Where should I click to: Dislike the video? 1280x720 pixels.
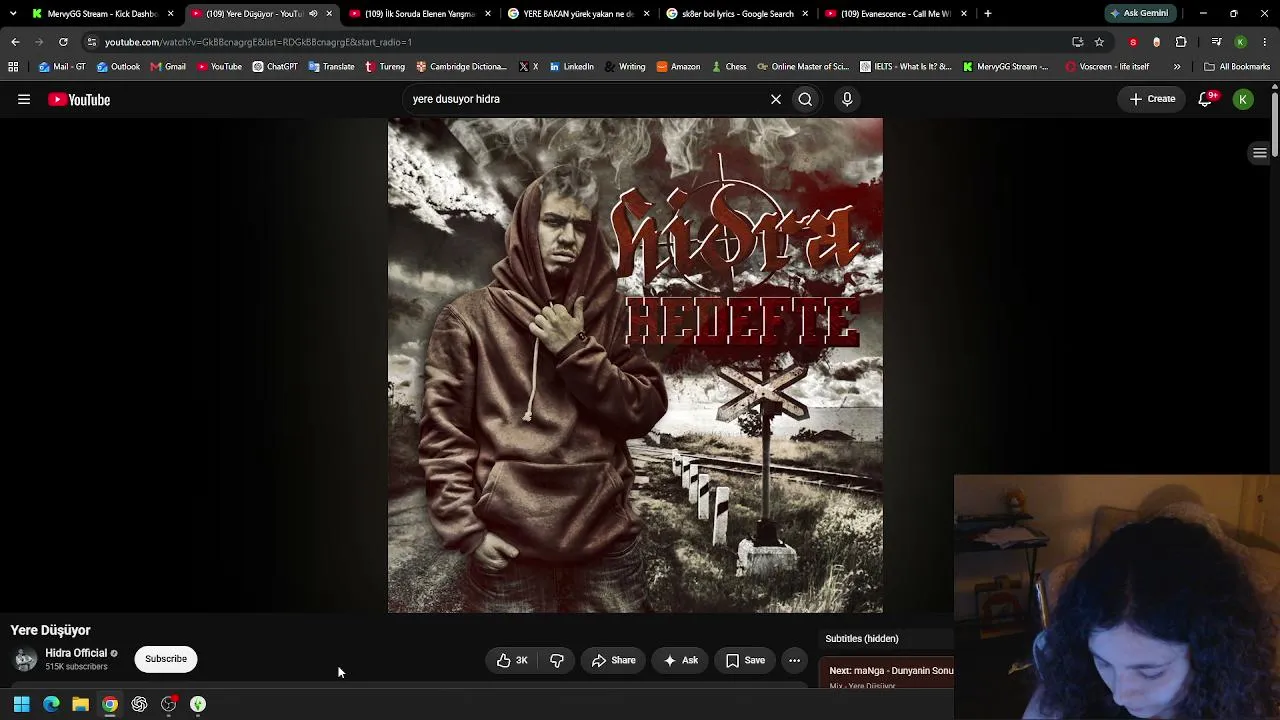click(557, 660)
